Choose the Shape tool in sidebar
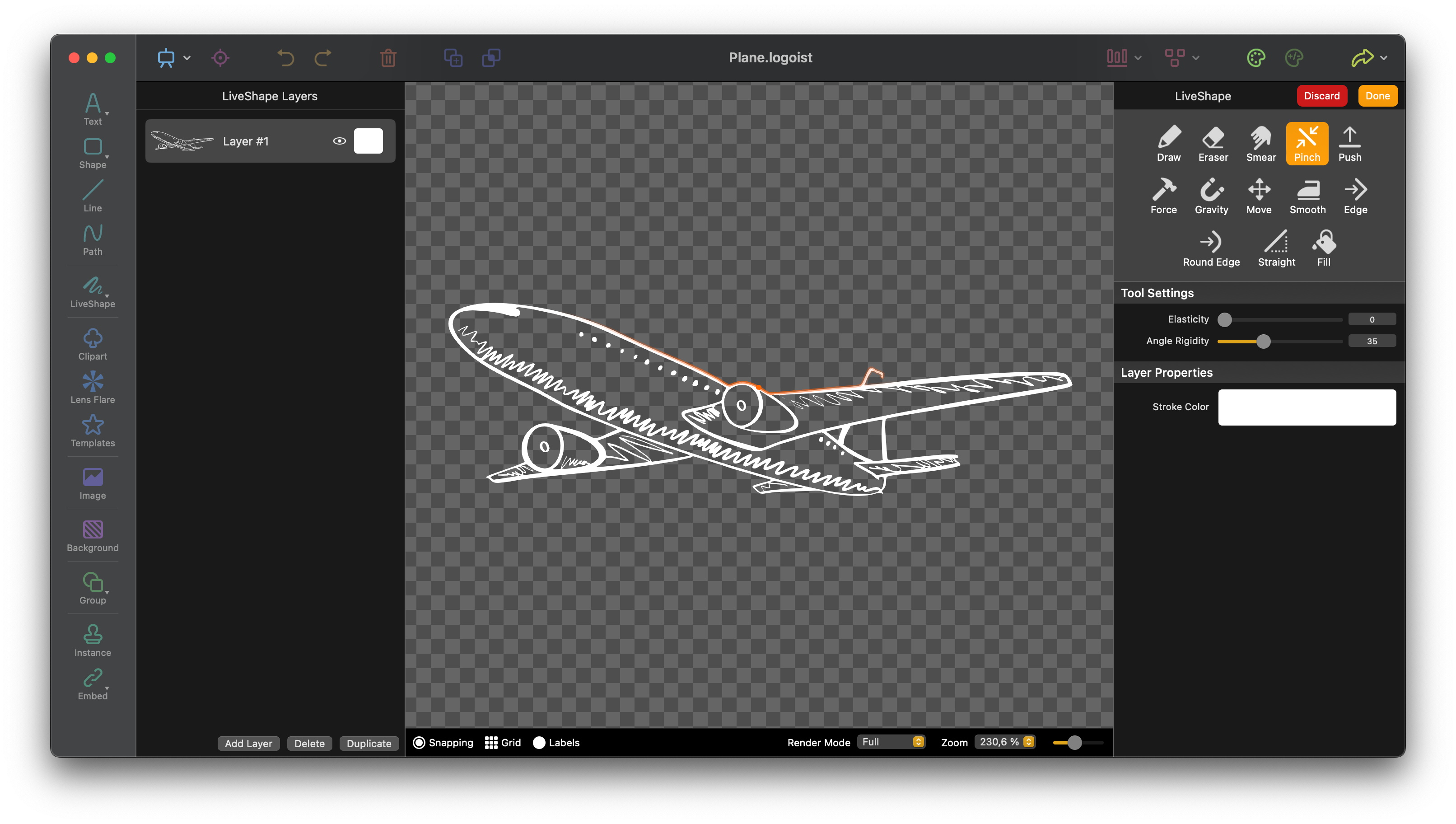Image resolution: width=1456 pixels, height=824 pixels. pos(93,153)
